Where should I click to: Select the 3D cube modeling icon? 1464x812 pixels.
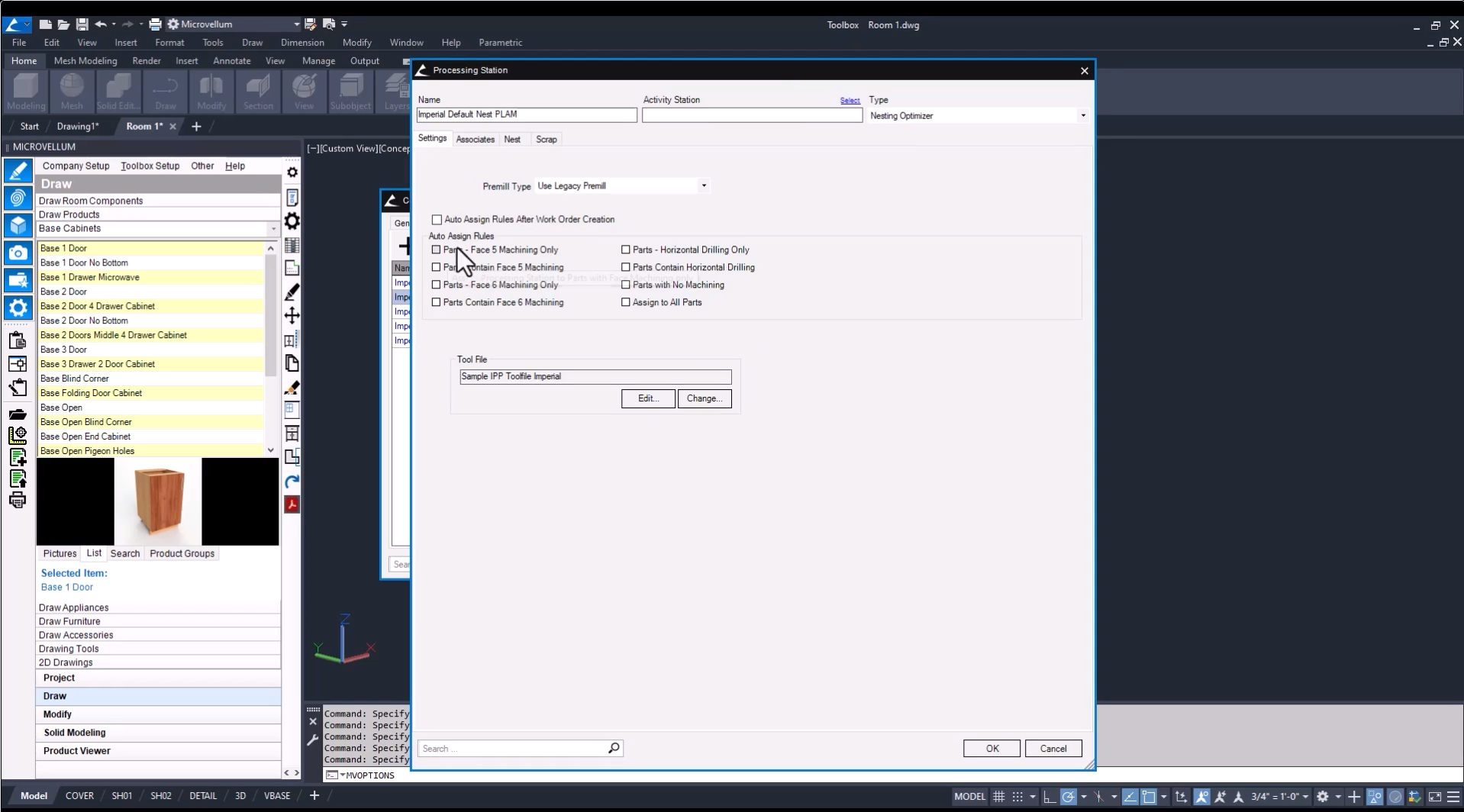point(18,225)
